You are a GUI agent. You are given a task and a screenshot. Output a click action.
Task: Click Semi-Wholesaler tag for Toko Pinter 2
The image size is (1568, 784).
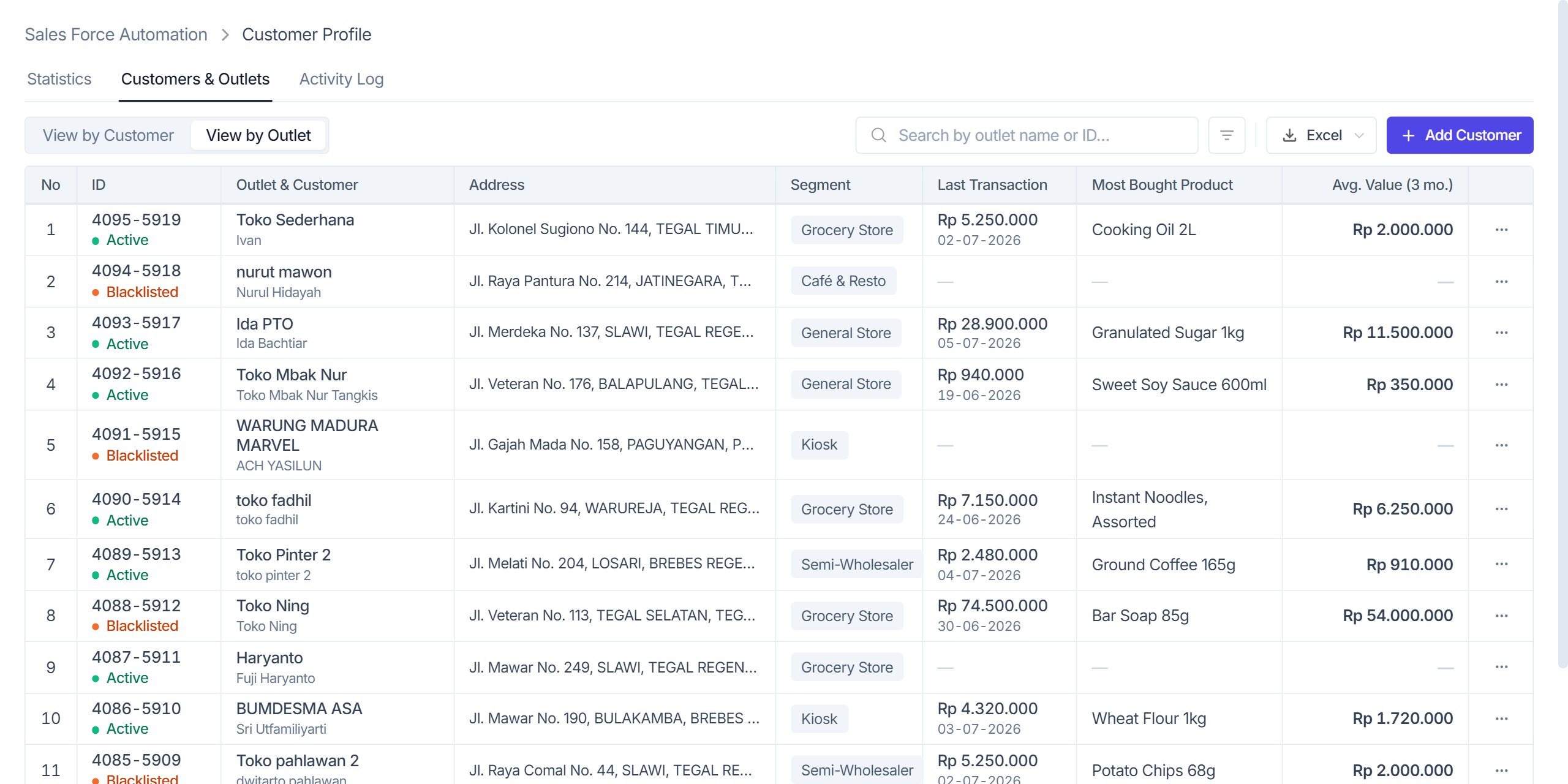pos(857,565)
